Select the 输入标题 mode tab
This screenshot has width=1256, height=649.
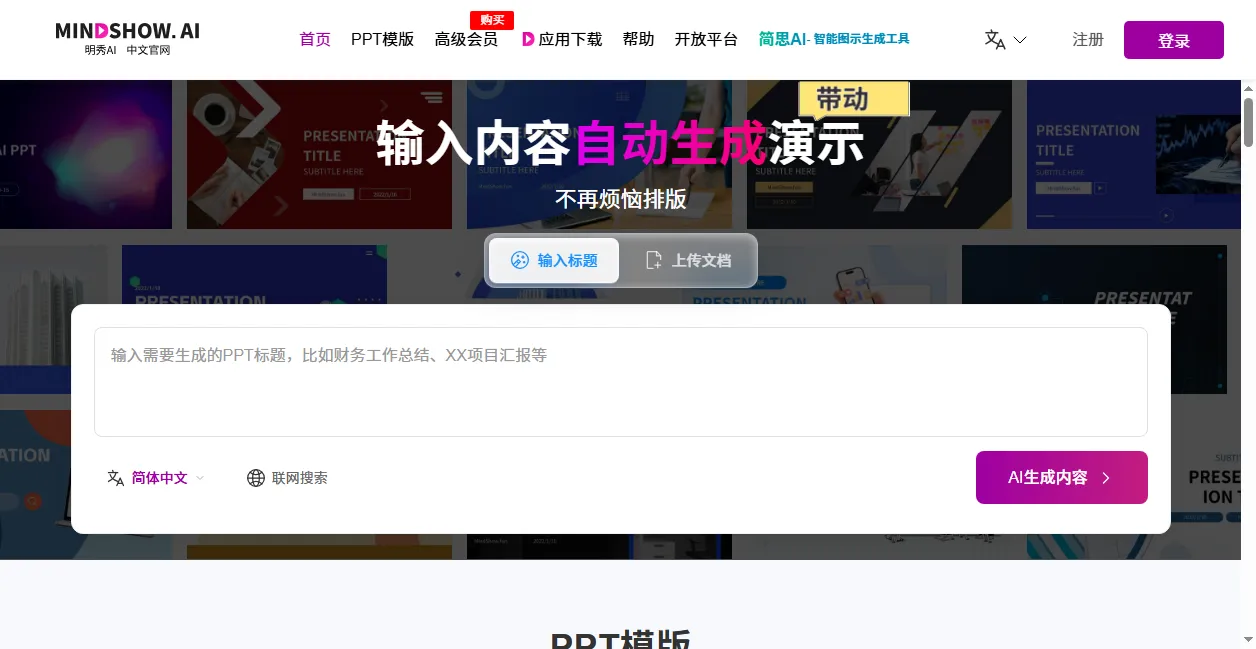point(554,261)
